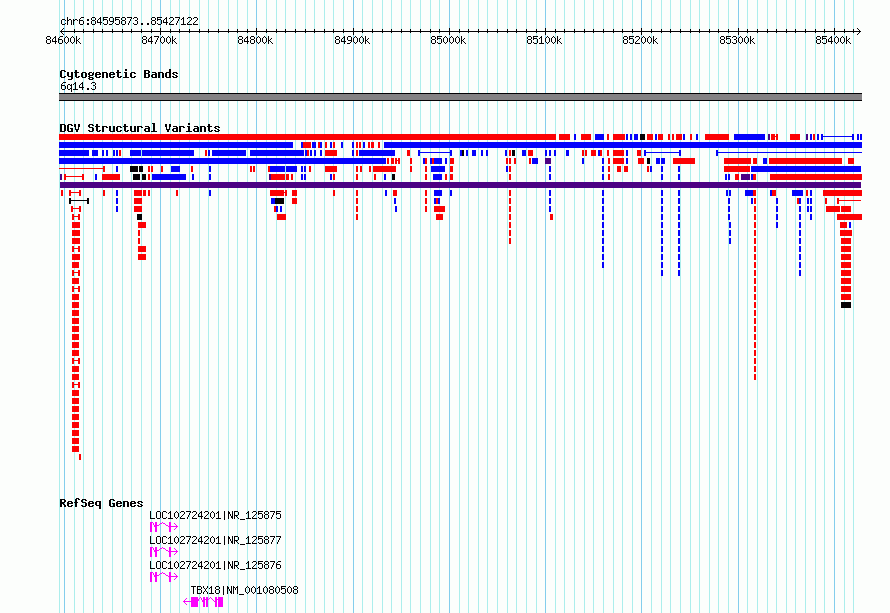Click the chr6:84595873..85427122 region label

click(x=129, y=21)
